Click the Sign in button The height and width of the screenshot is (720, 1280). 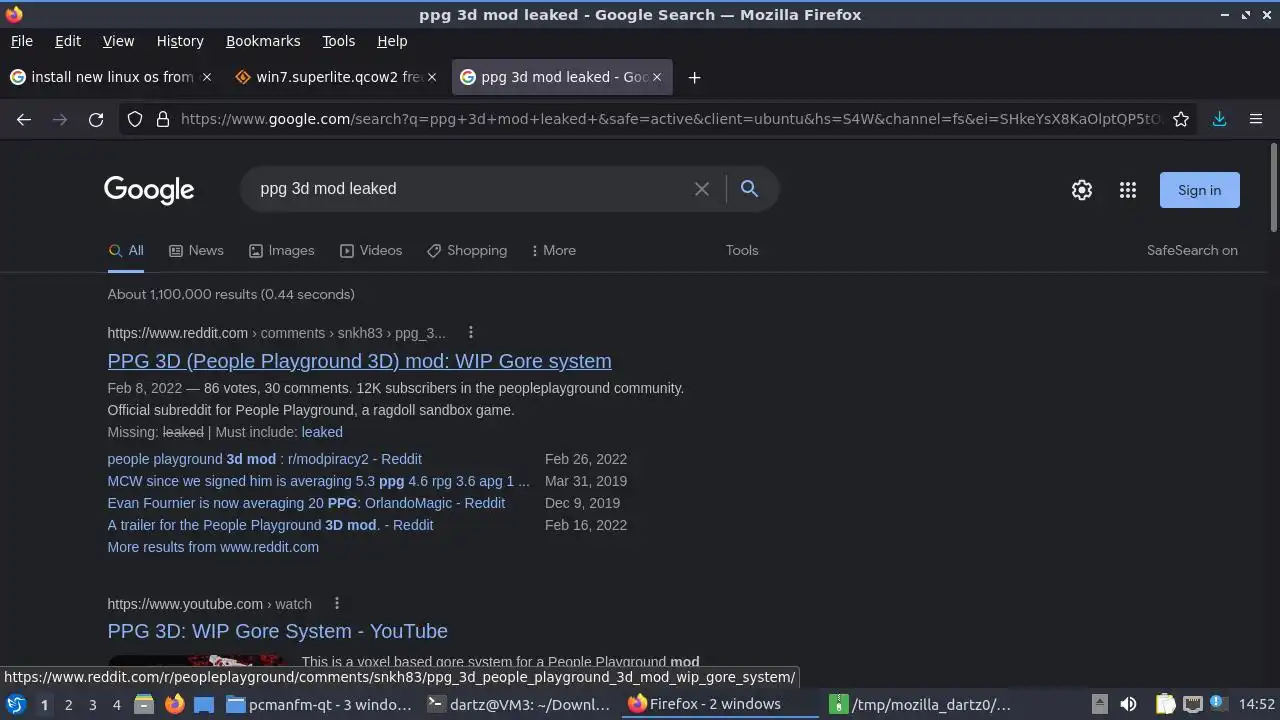[x=1199, y=190]
